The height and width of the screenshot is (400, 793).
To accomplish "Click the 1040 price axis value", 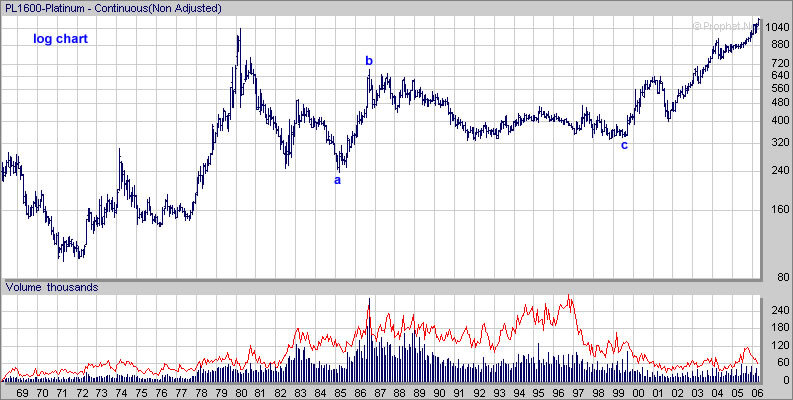I will (x=777, y=27).
